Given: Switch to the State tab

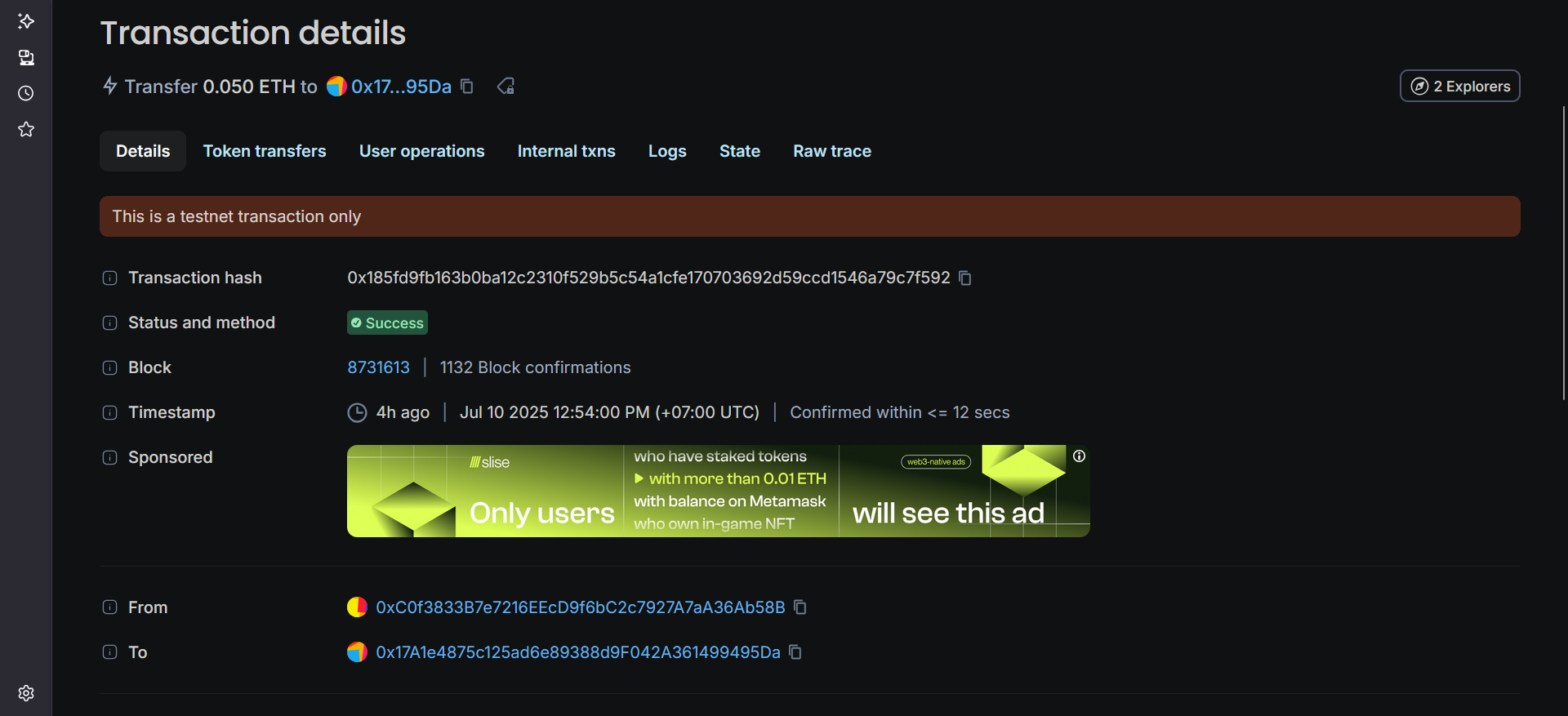Looking at the screenshot, I should [x=740, y=151].
